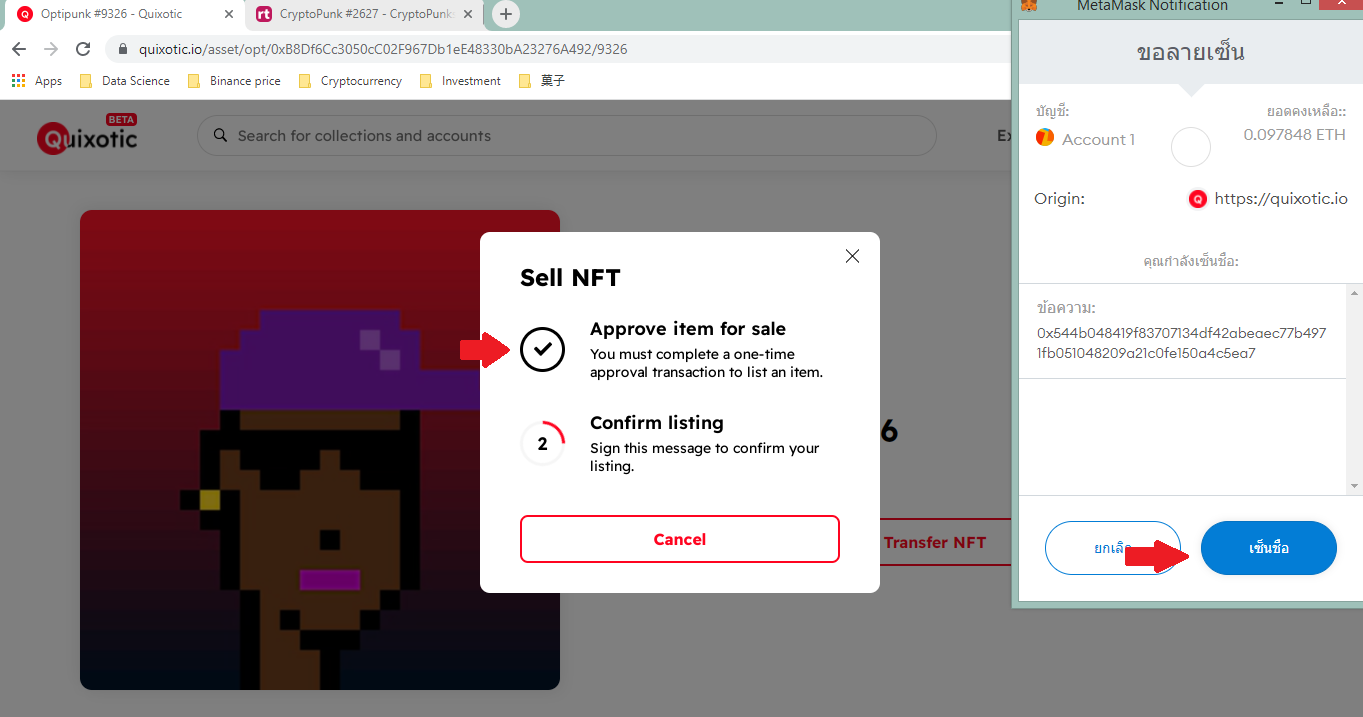Click the https://quixotic.io origin text

(x=1281, y=199)
